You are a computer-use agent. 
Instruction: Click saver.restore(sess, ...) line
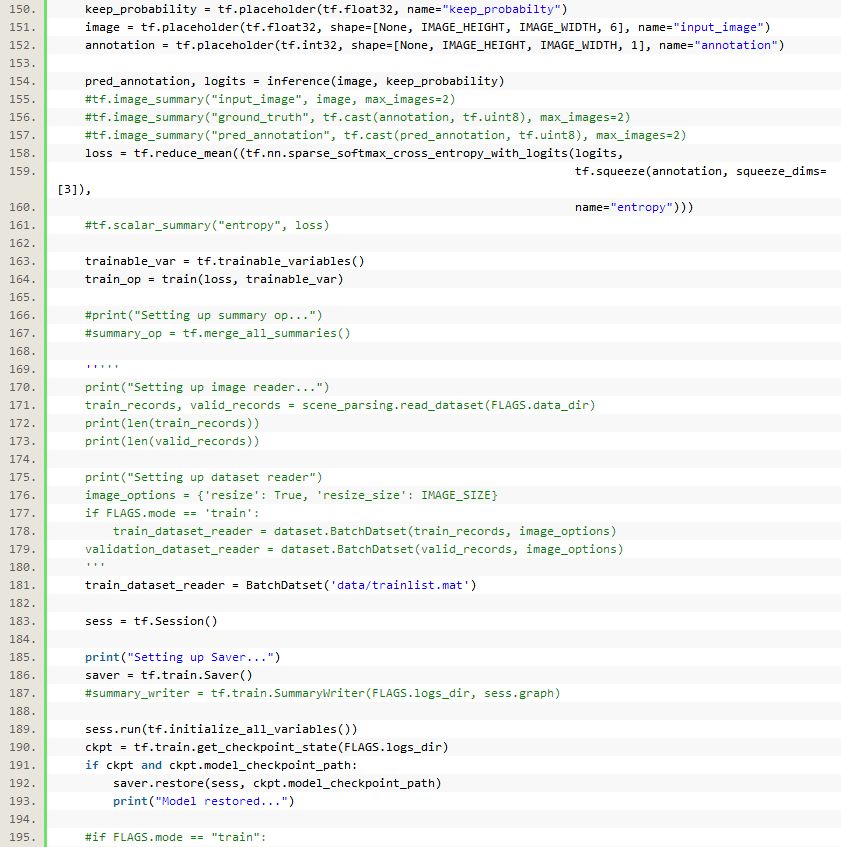[x=277, y=783]
